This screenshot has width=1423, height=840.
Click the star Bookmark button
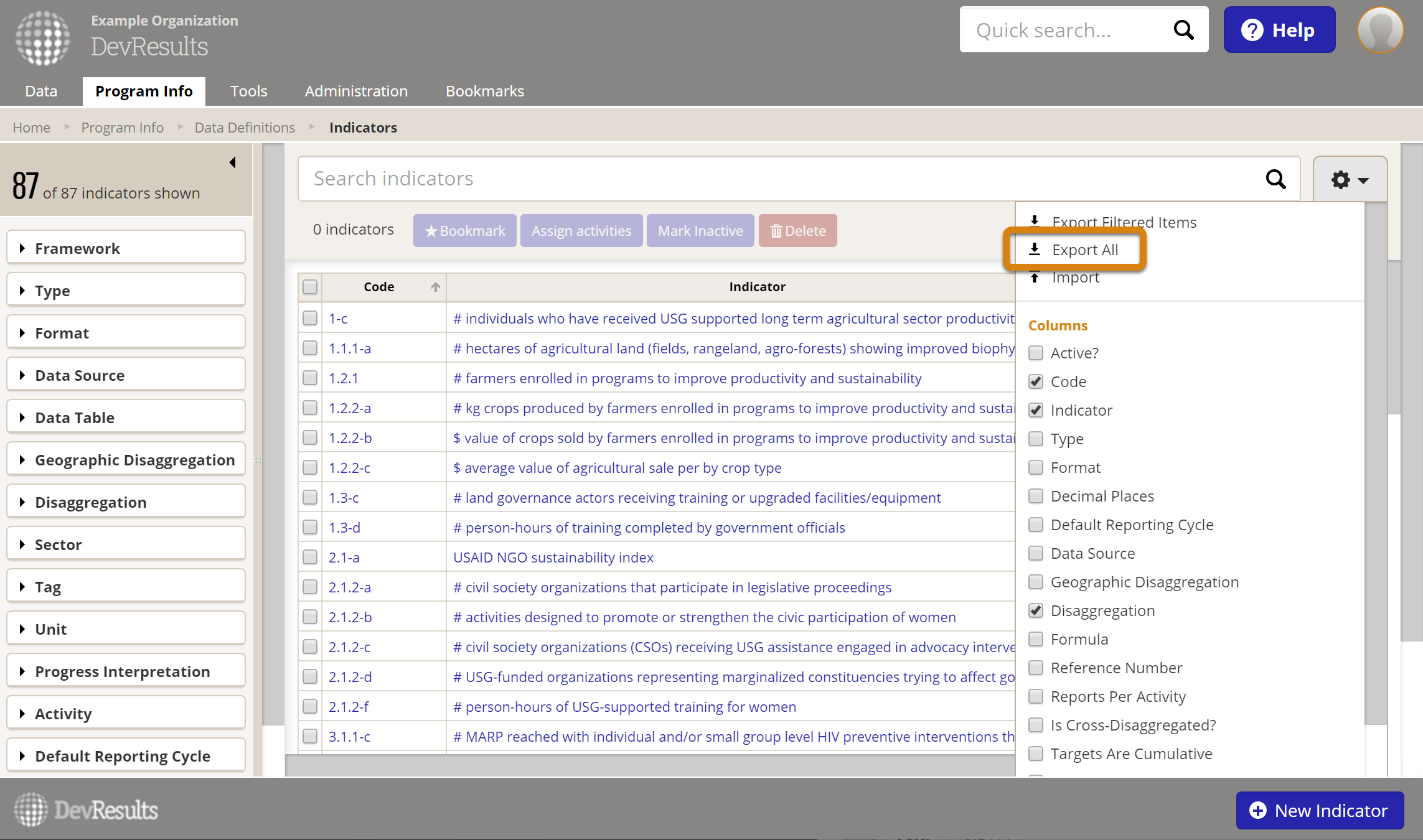[464, 231]
